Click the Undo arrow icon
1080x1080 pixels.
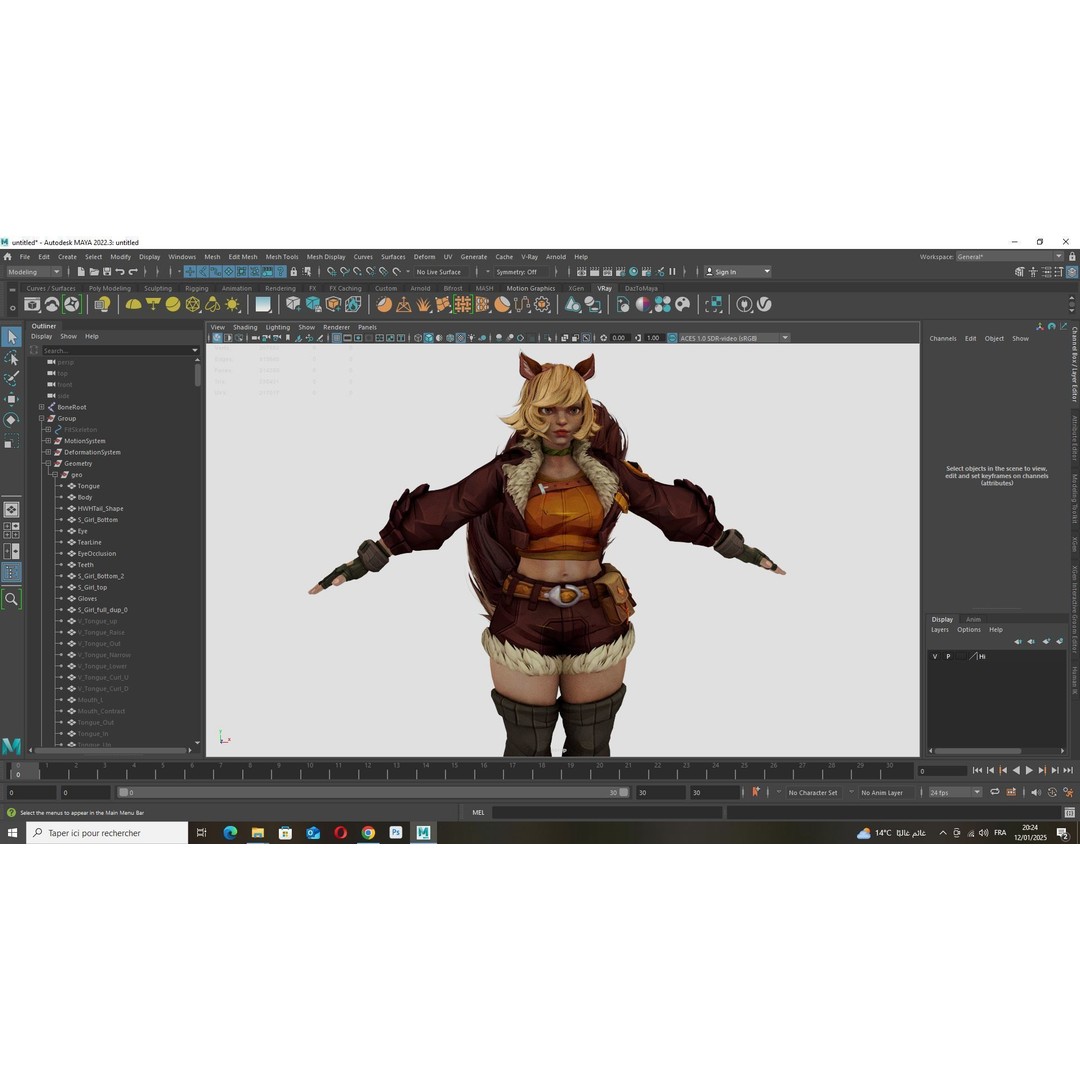pos(120,272)
